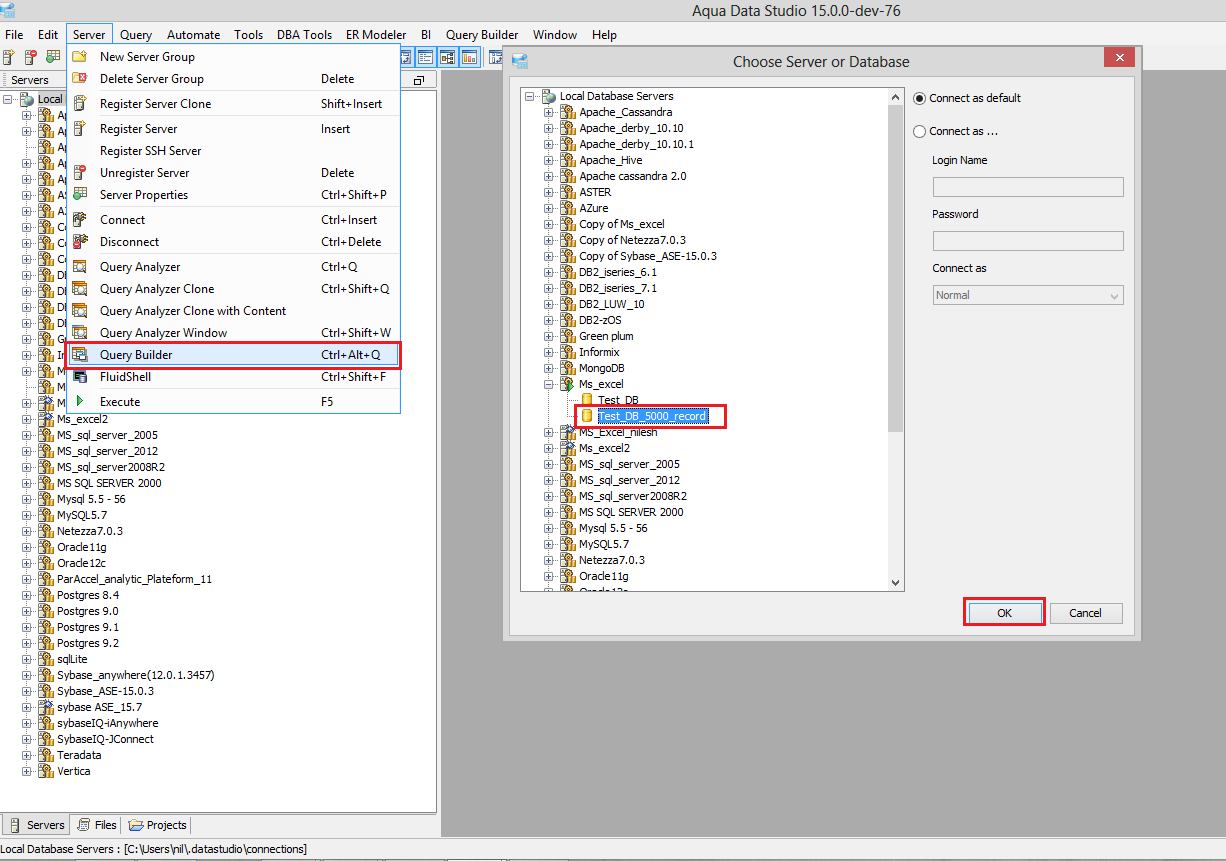Select Local Database Servers root in dialog
The height and width of the screenshot is (861, 1226).
(616, 96)
